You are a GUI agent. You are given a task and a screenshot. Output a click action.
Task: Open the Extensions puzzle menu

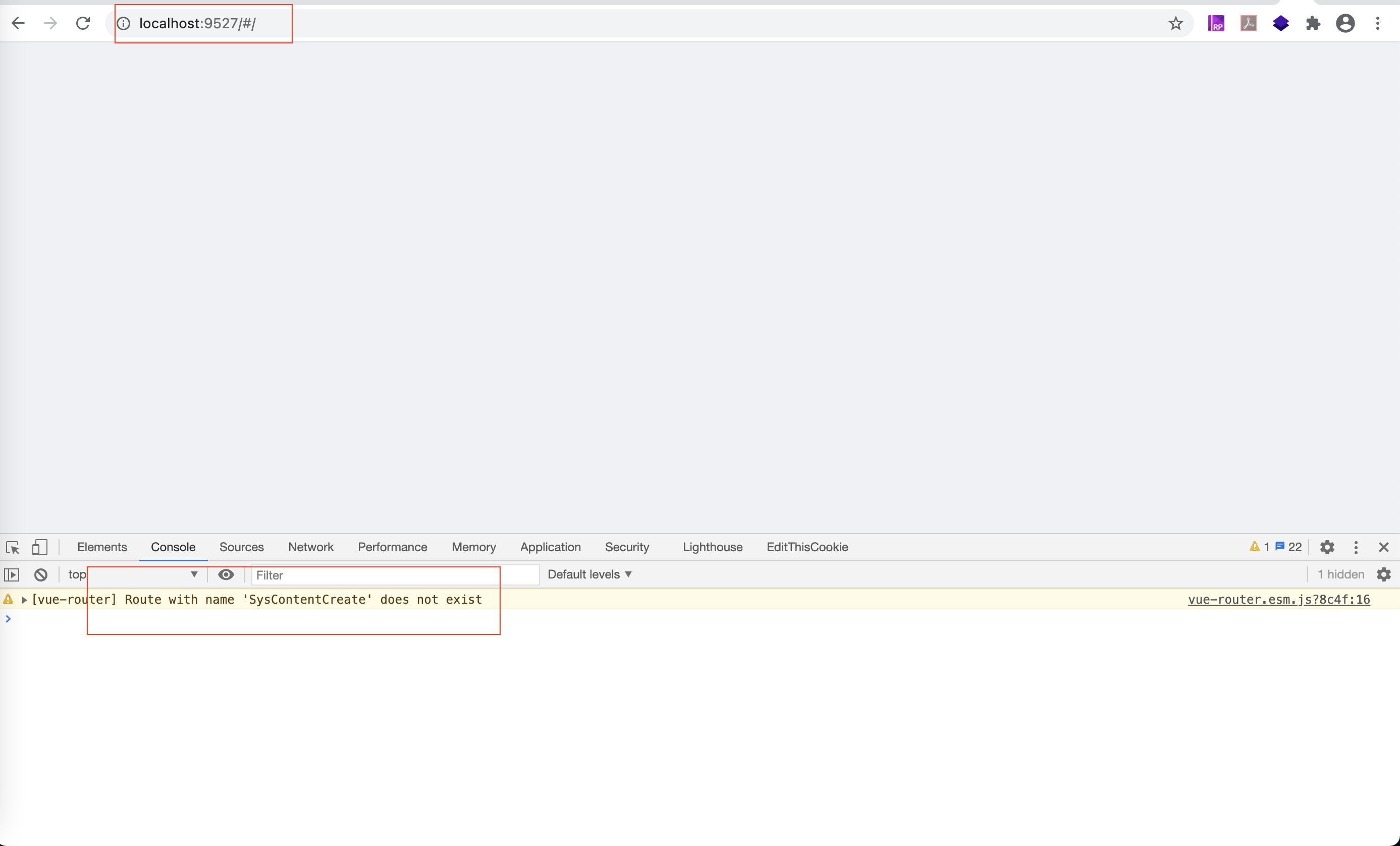point(1313,23)
